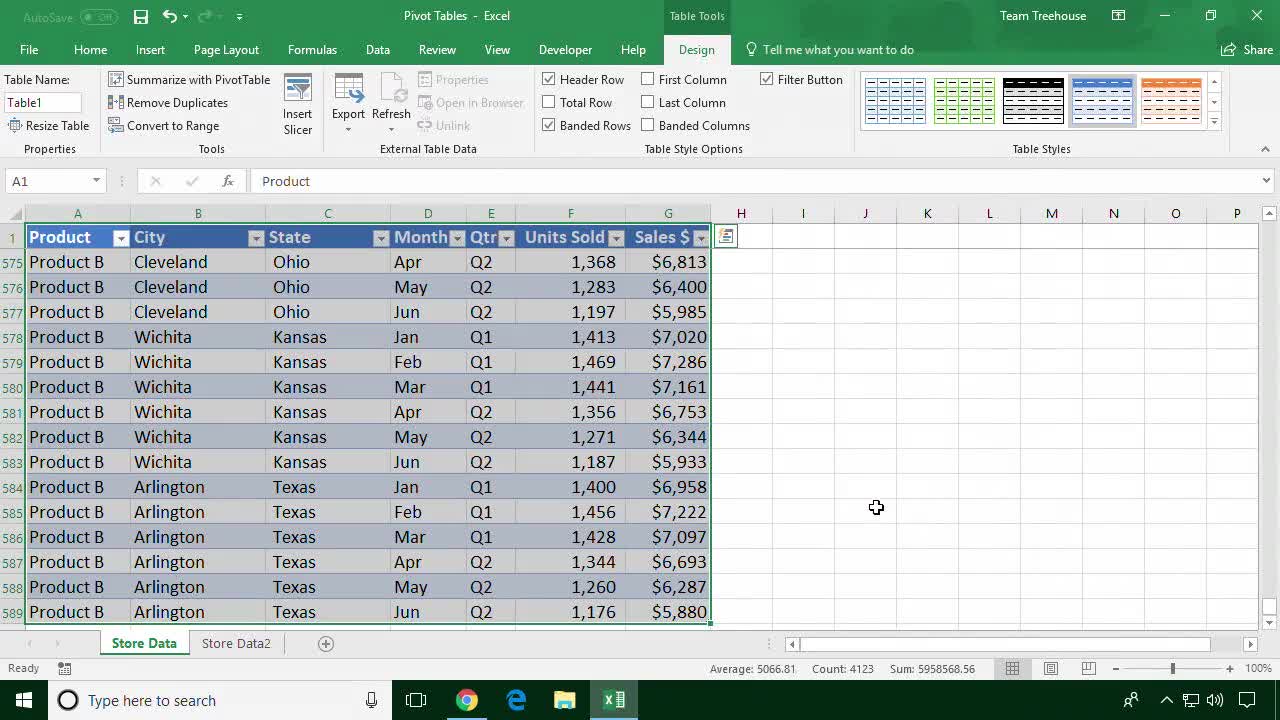Enable the Last Column checkbox

tap(648, 102)
